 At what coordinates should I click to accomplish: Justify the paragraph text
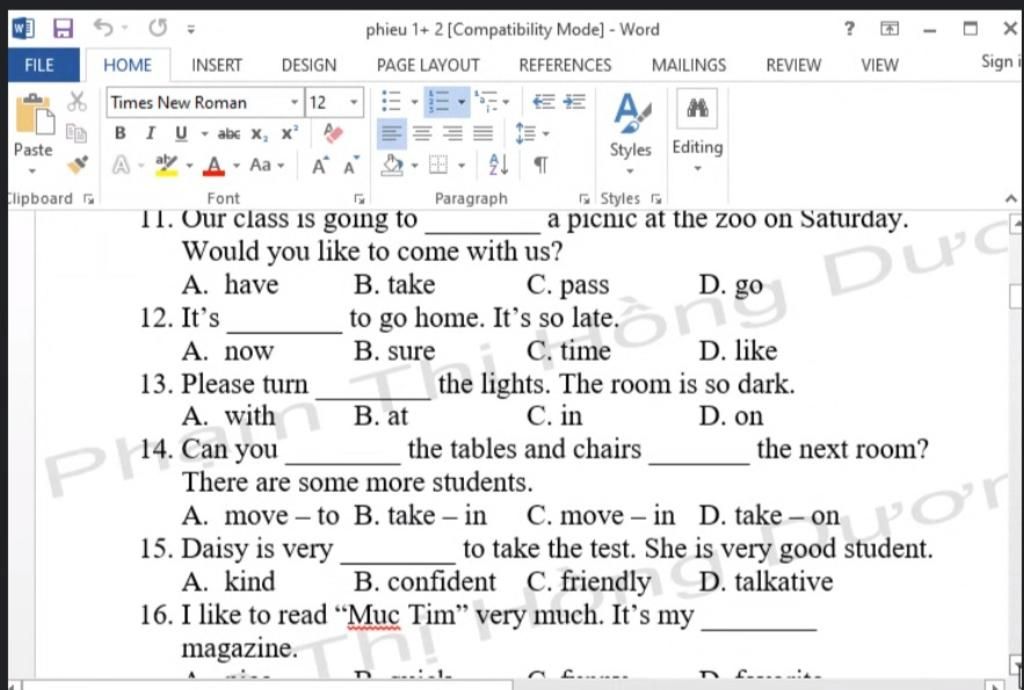[x=483, y=134]
